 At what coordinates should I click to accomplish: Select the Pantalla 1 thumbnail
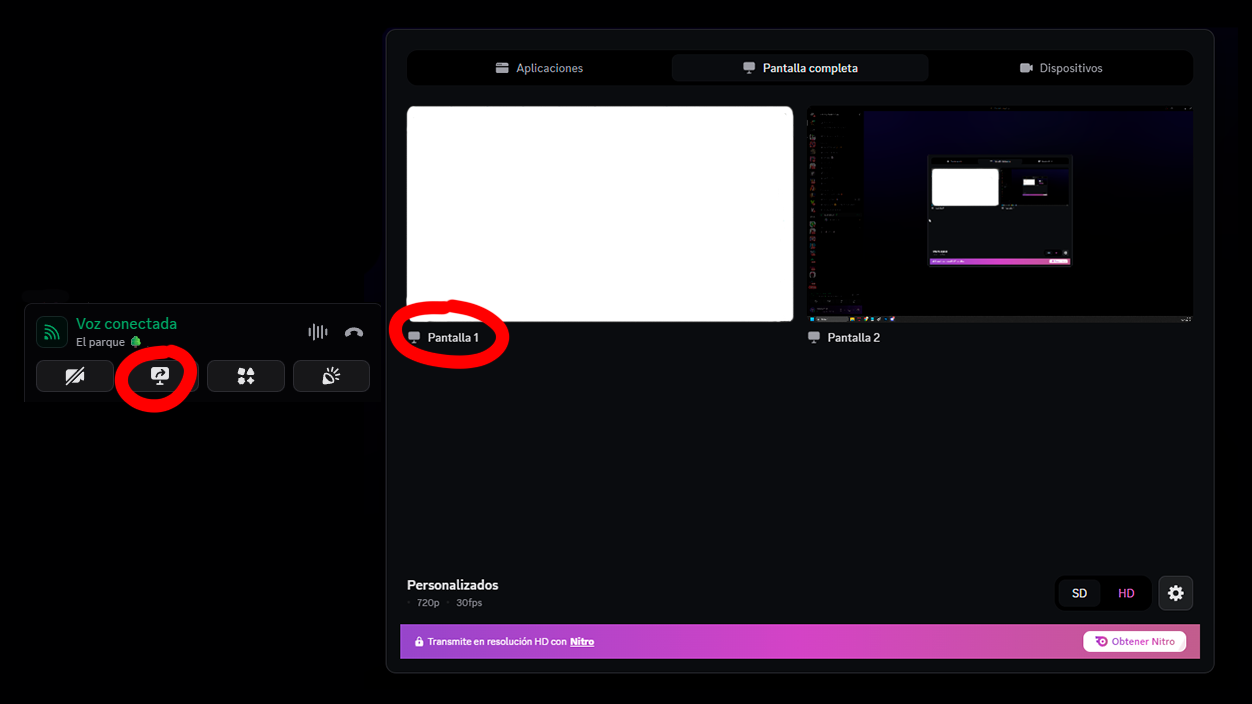click(599, 213)
